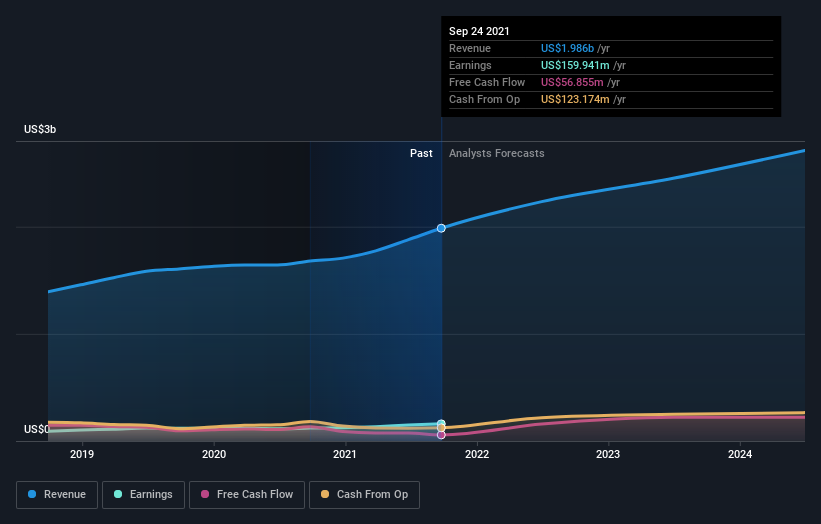Click the Free Cash Flow label in tooltip
Screen dimensions: 821x524
coord(487,82)
